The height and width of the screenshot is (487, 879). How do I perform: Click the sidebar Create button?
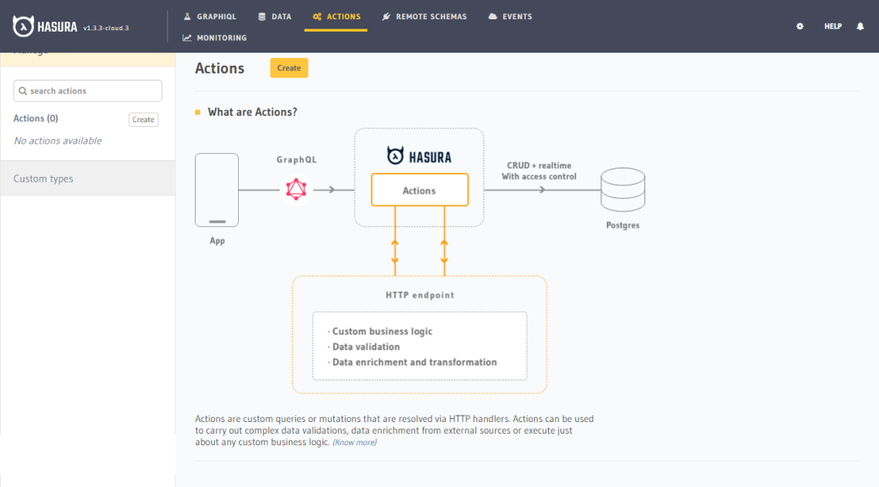tap(143, 119)
